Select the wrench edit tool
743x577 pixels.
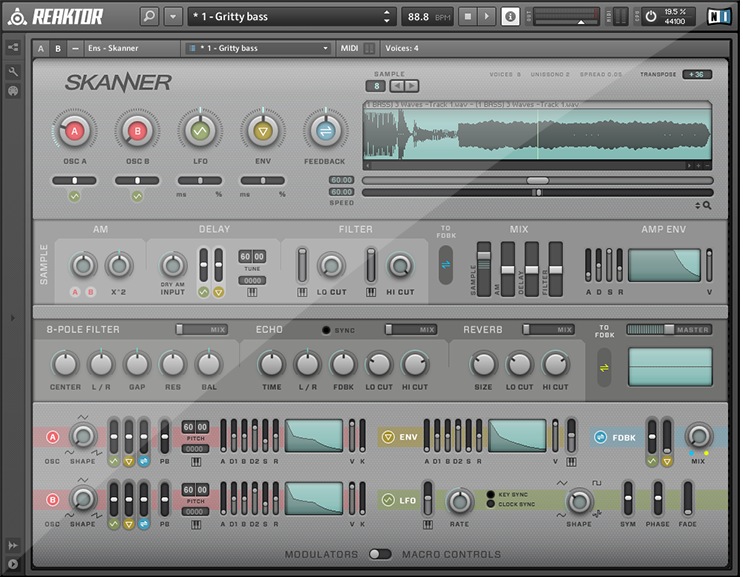tap(13, 72)
